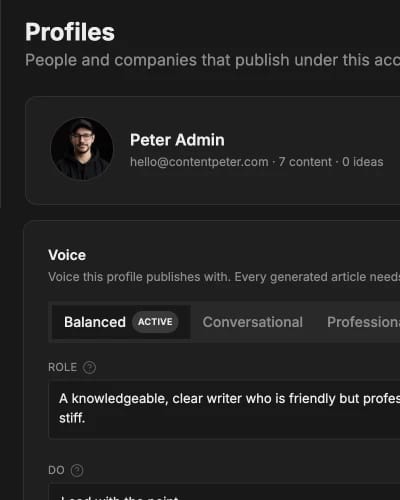The image size is (400, 500).
Task: Focus the DO instructions text field
Action: (224, 492)
